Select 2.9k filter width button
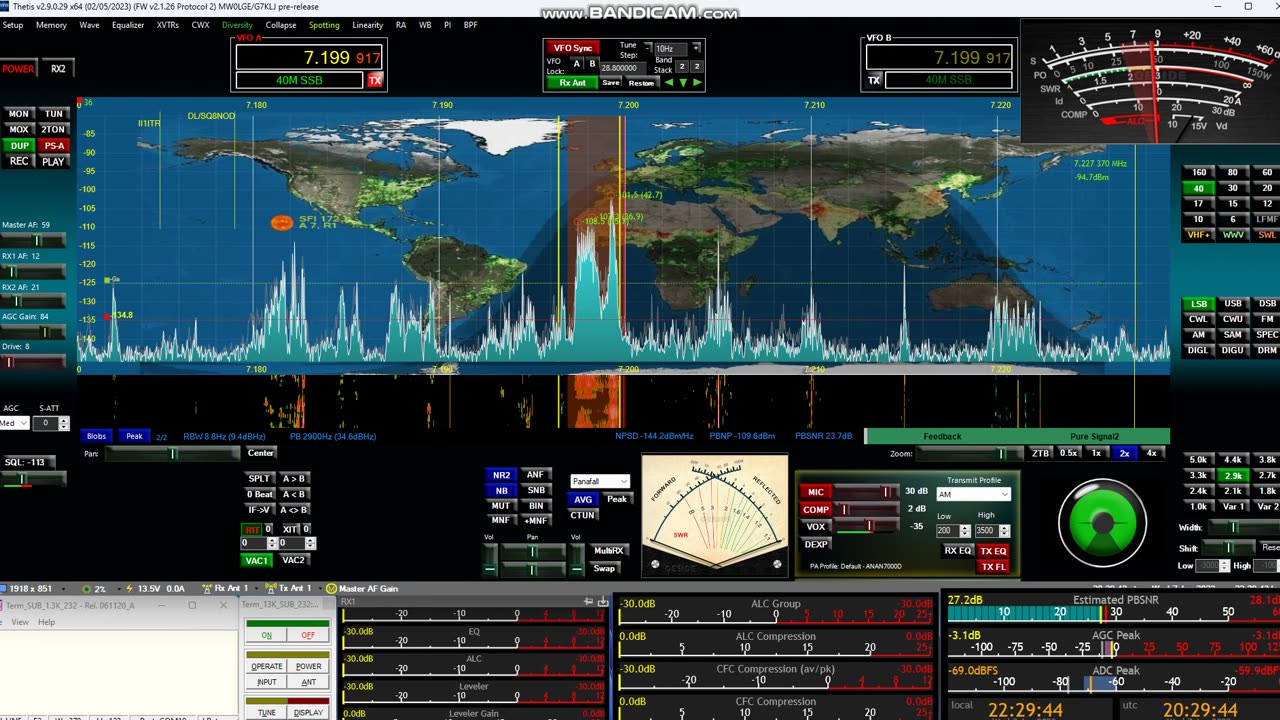This screenshot has height=720, width=1280. pos(1232,475)
